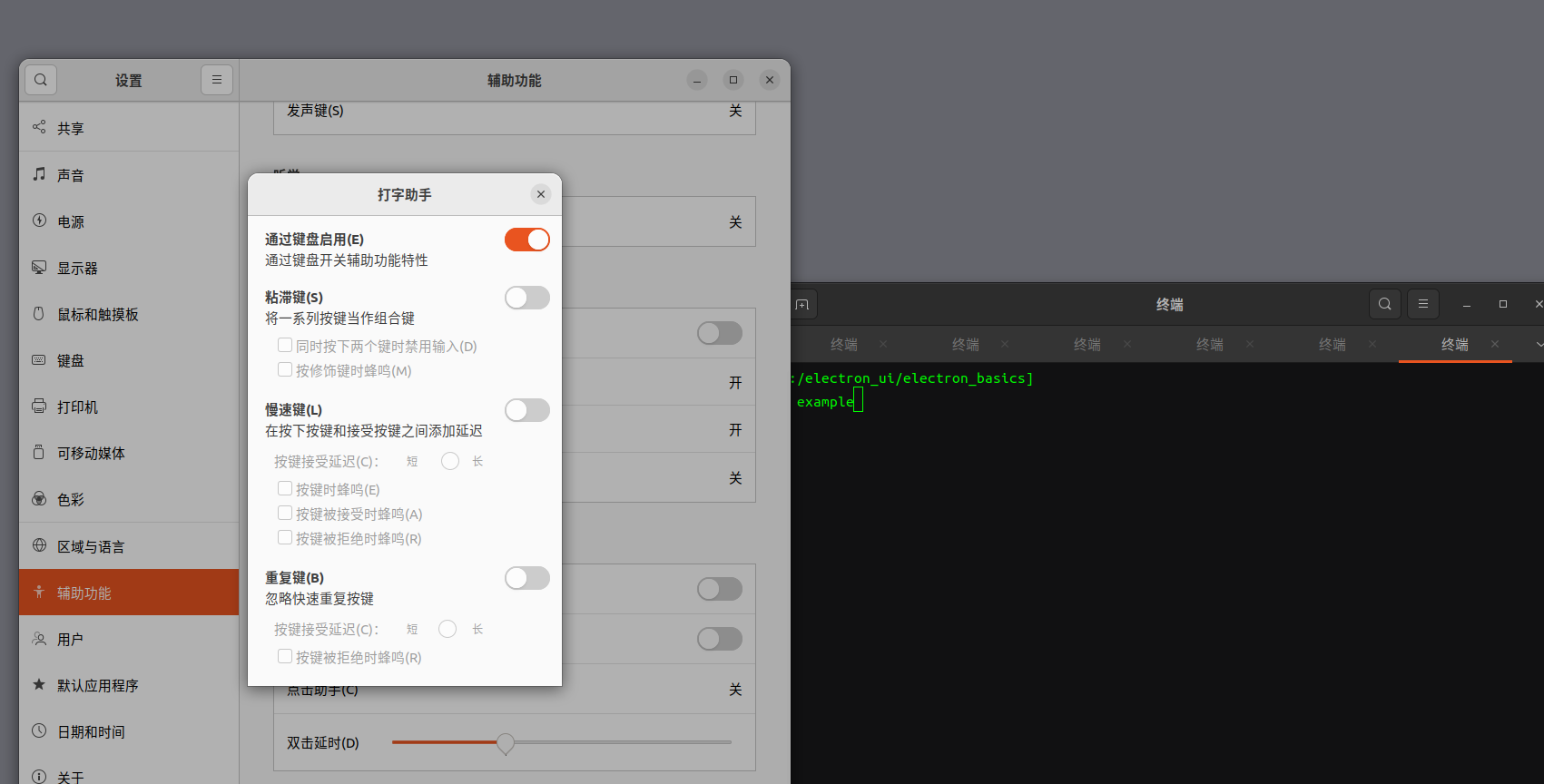Screen dimensions: 1544x784
Task: Open the share icon row 共享
Action: tap(129, 128)
